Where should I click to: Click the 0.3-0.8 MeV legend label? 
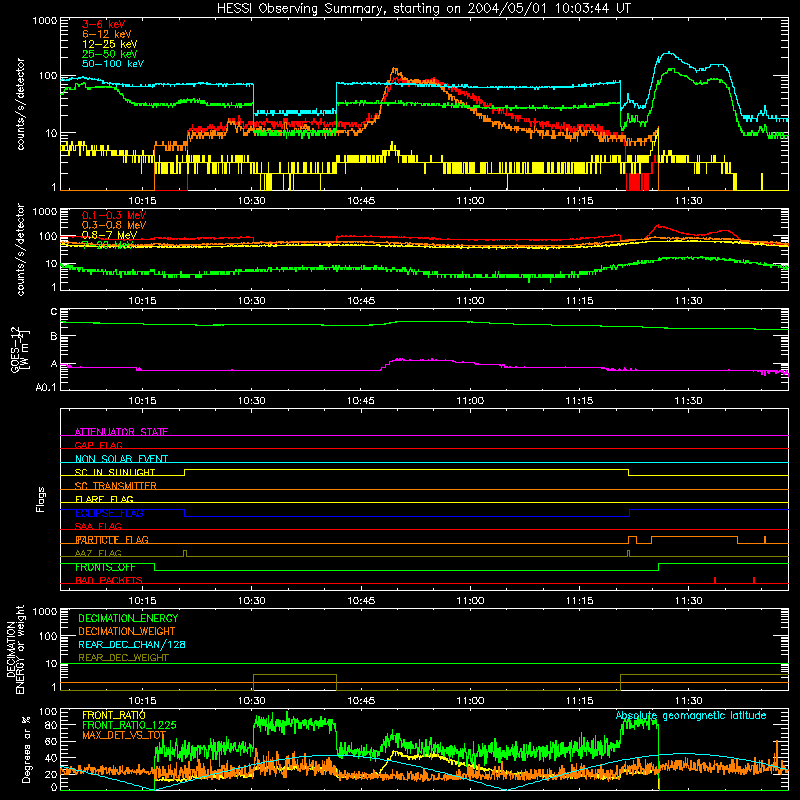(114, 225)
